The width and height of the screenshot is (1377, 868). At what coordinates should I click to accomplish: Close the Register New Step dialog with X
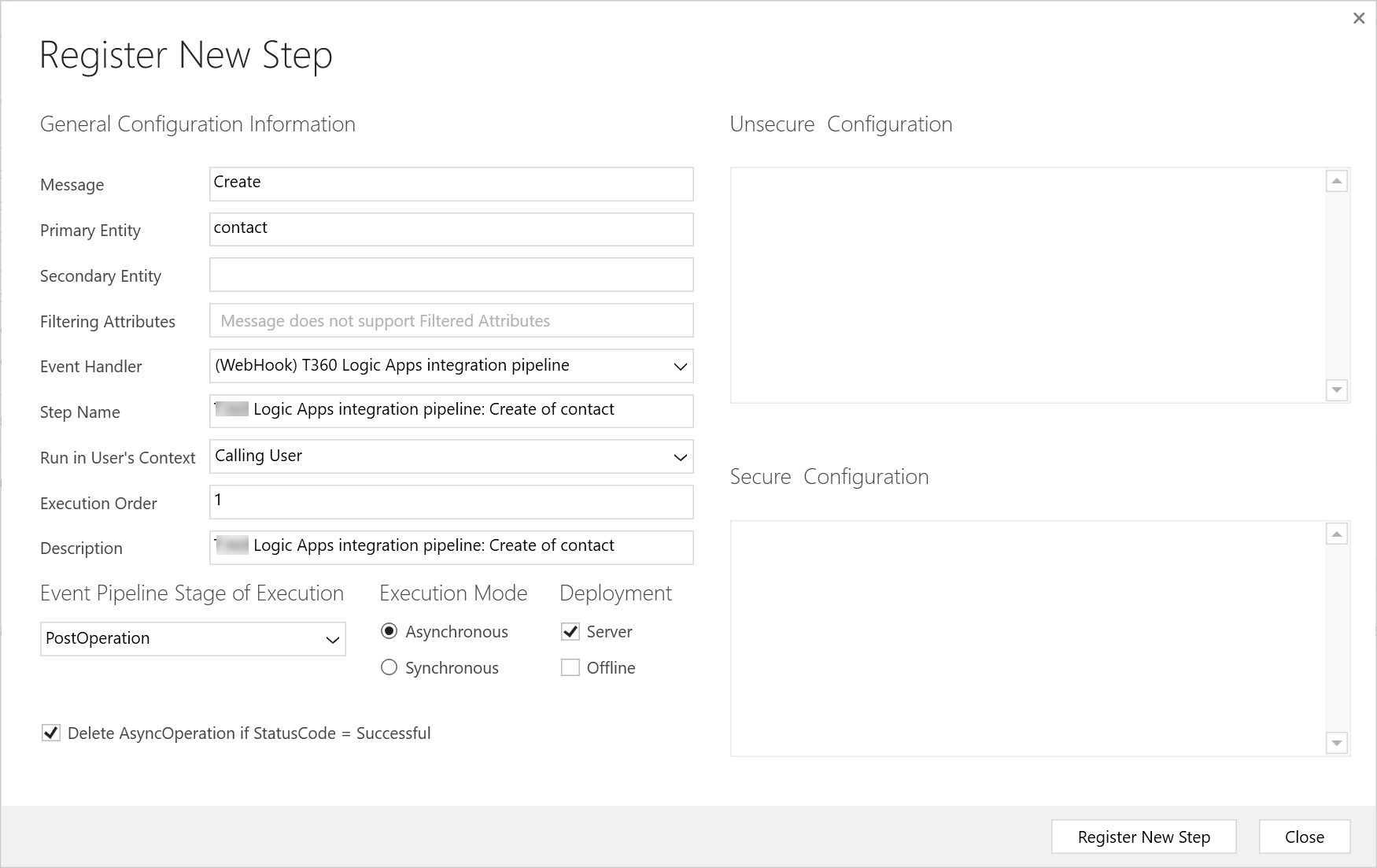pos(1358,18)
